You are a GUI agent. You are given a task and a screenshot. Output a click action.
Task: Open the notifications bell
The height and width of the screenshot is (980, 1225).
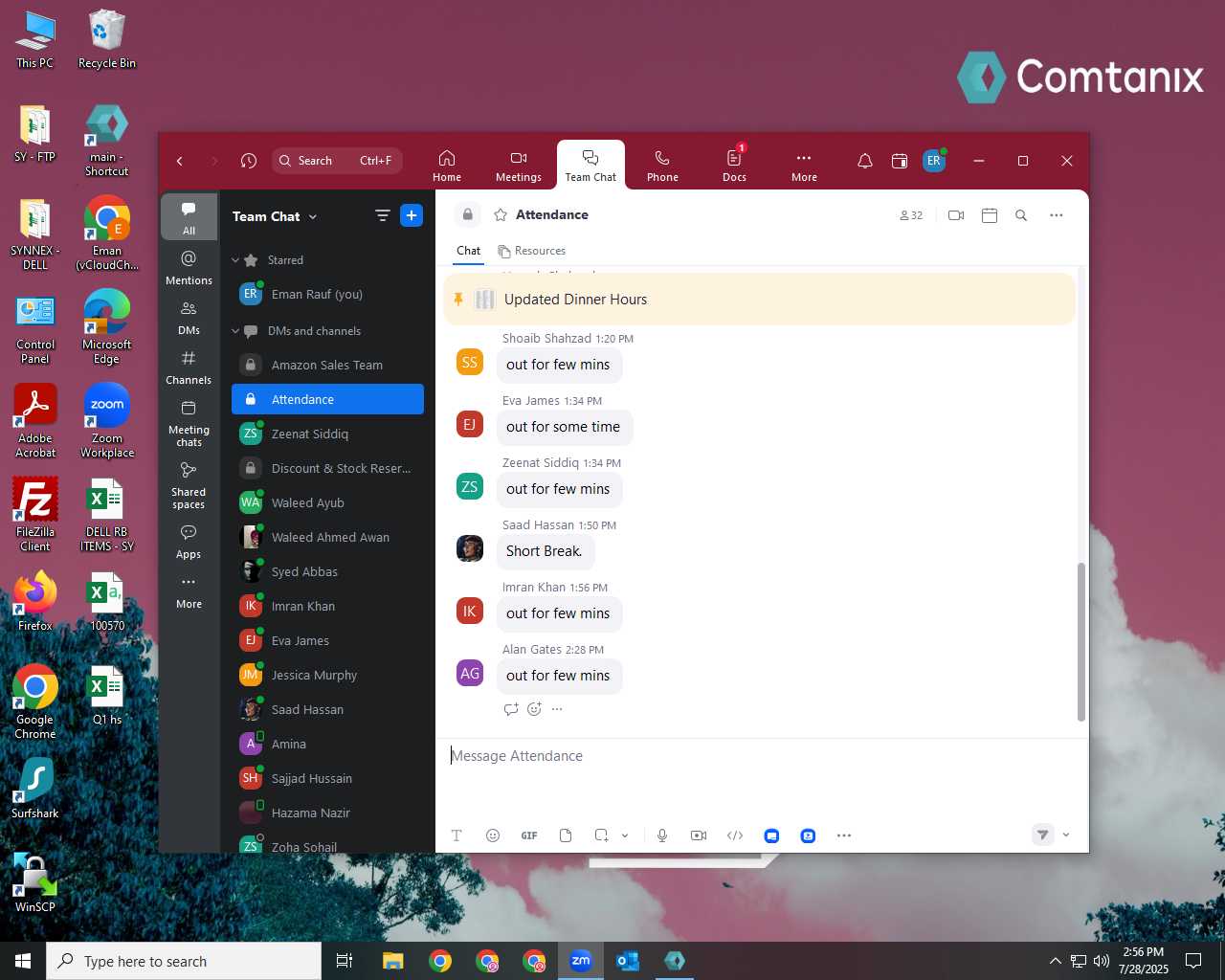coord(864,161)
